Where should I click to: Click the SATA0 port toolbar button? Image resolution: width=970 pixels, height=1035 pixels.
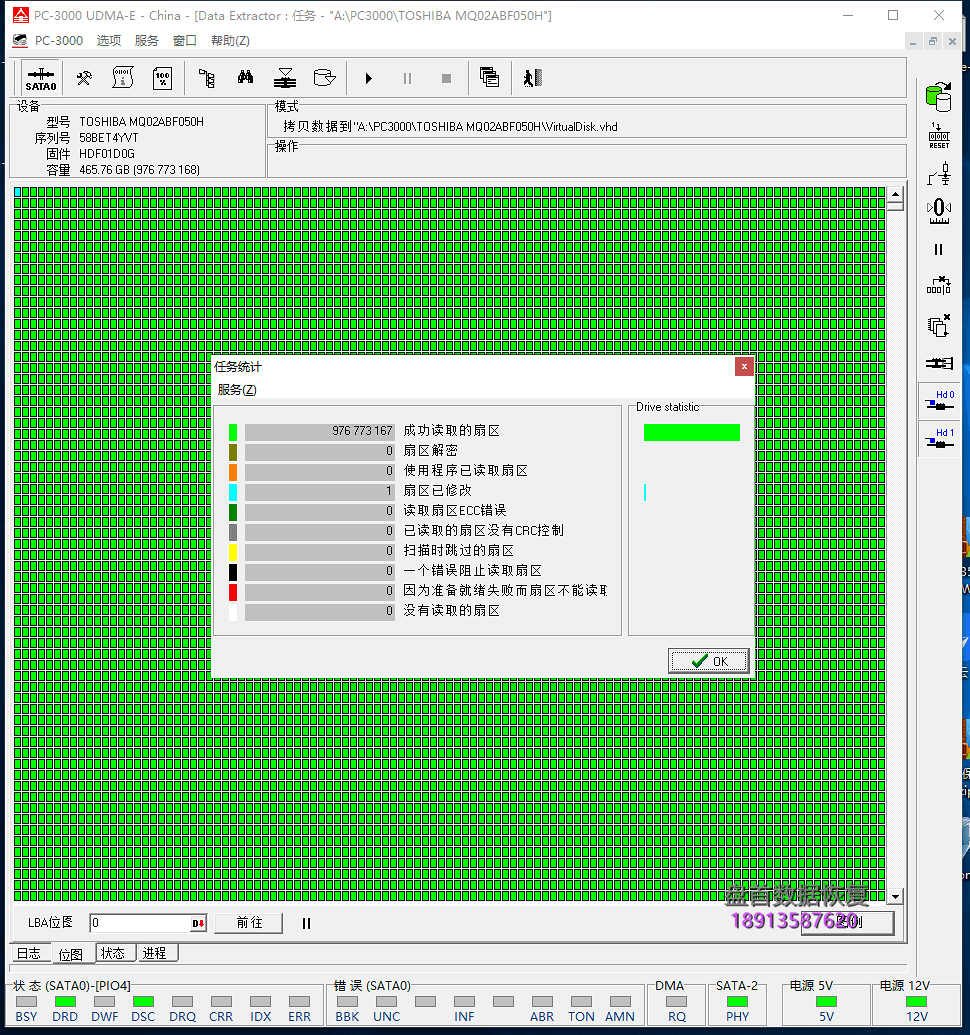coord(41,79)
